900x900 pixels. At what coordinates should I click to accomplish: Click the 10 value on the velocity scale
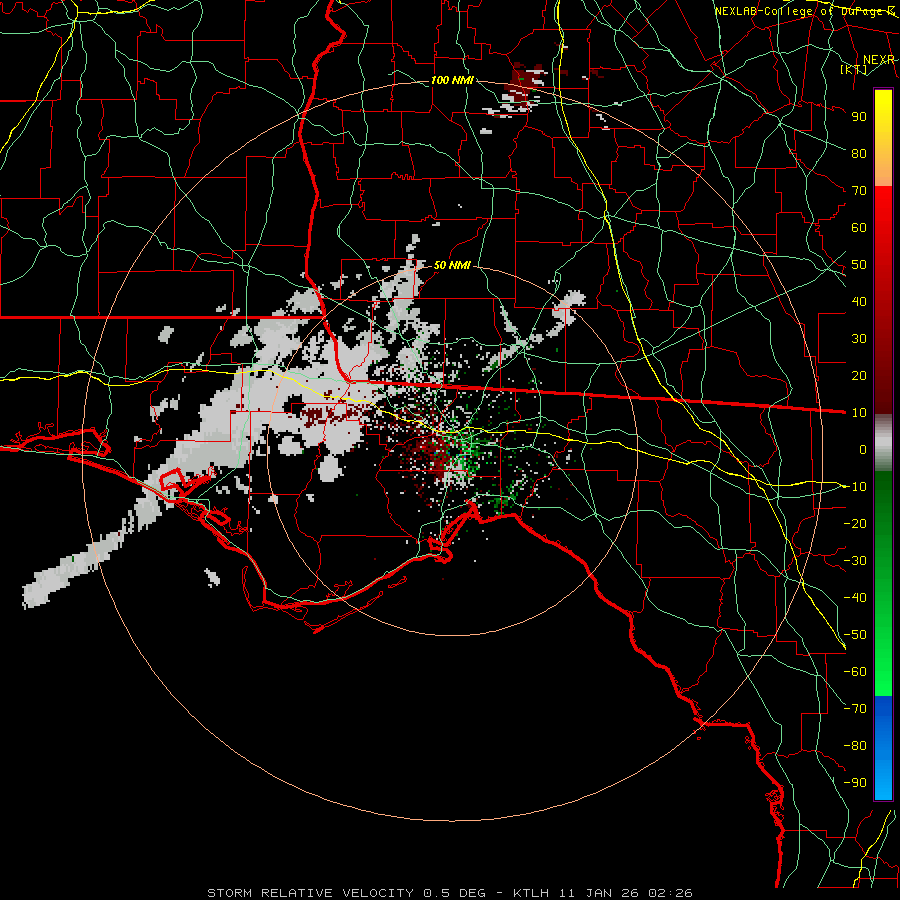pos(859,413)
